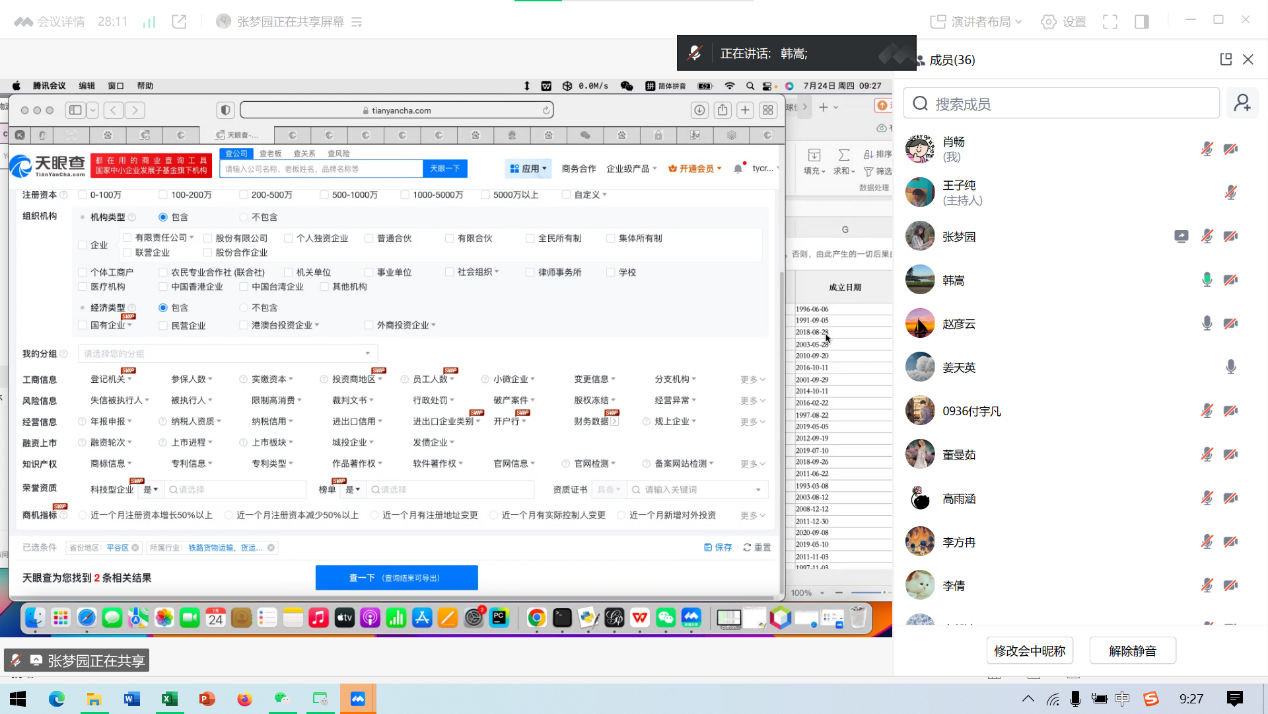
Task: Click the 修改会中昵称 button
Action: tap(1030, 651)
